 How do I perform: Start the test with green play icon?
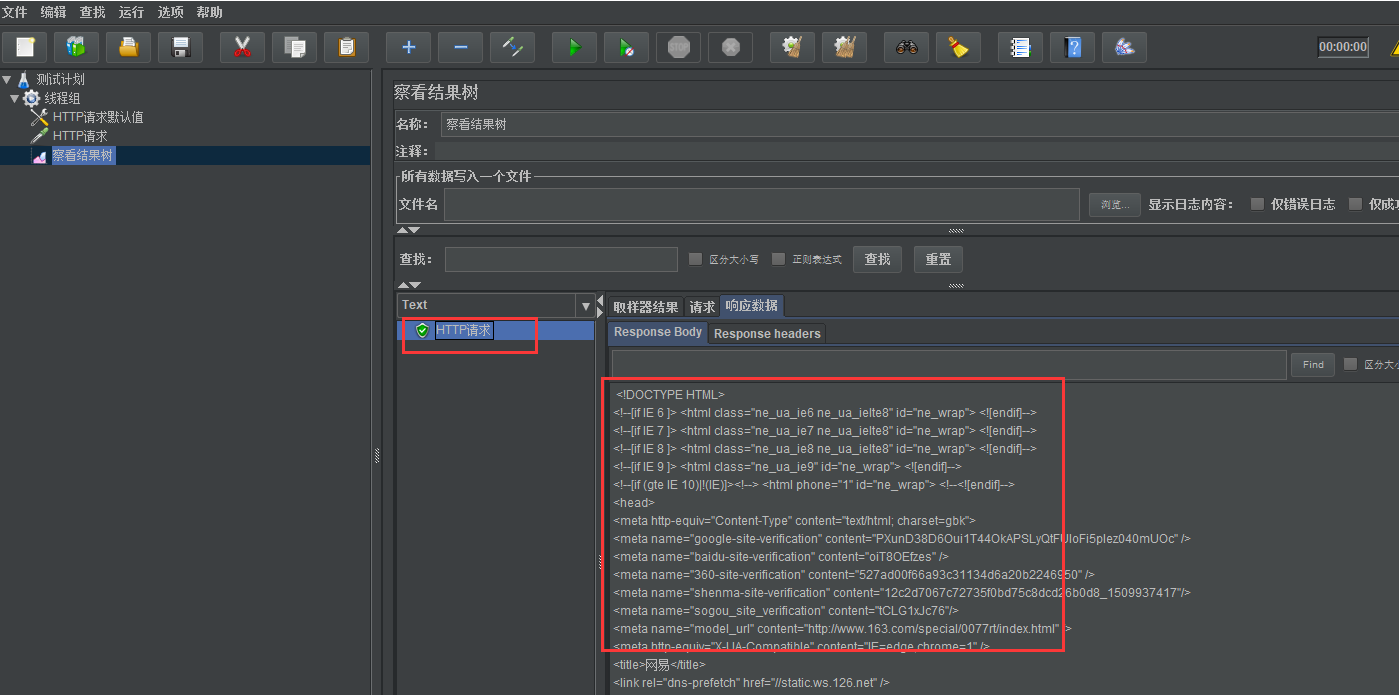(574, 47)
